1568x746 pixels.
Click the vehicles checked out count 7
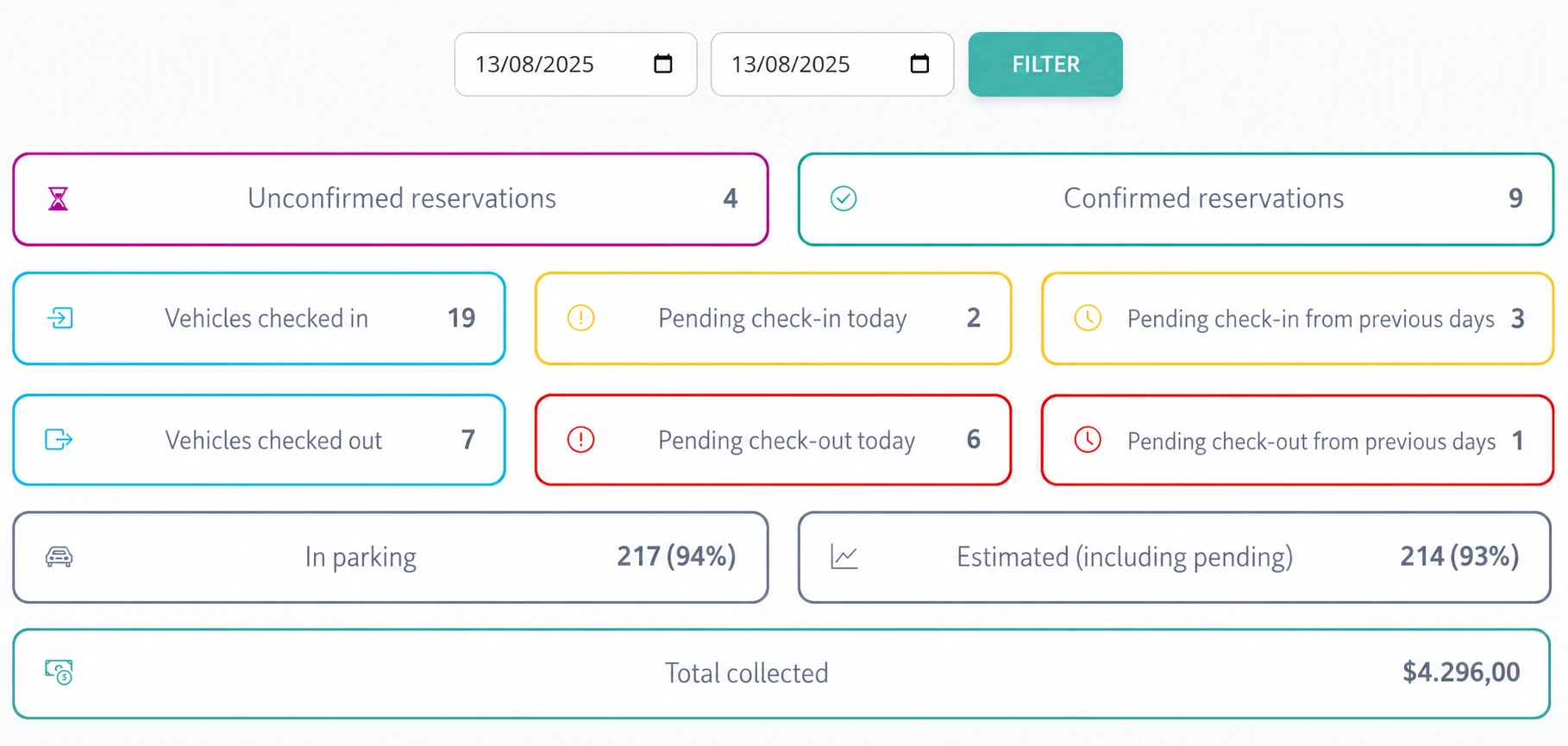coord(468,440)
